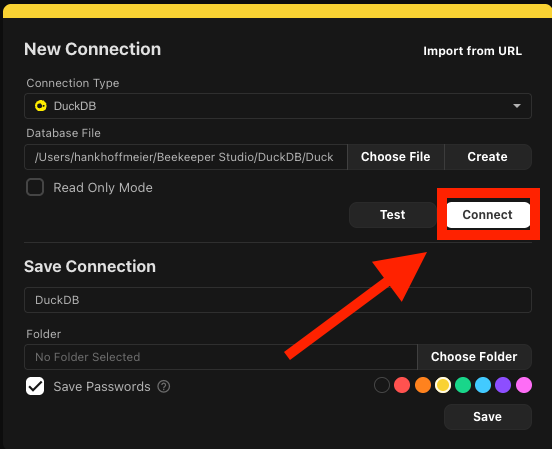Open the Connection Type dropdown
552x449 pixels.
(x=278, y=106)
